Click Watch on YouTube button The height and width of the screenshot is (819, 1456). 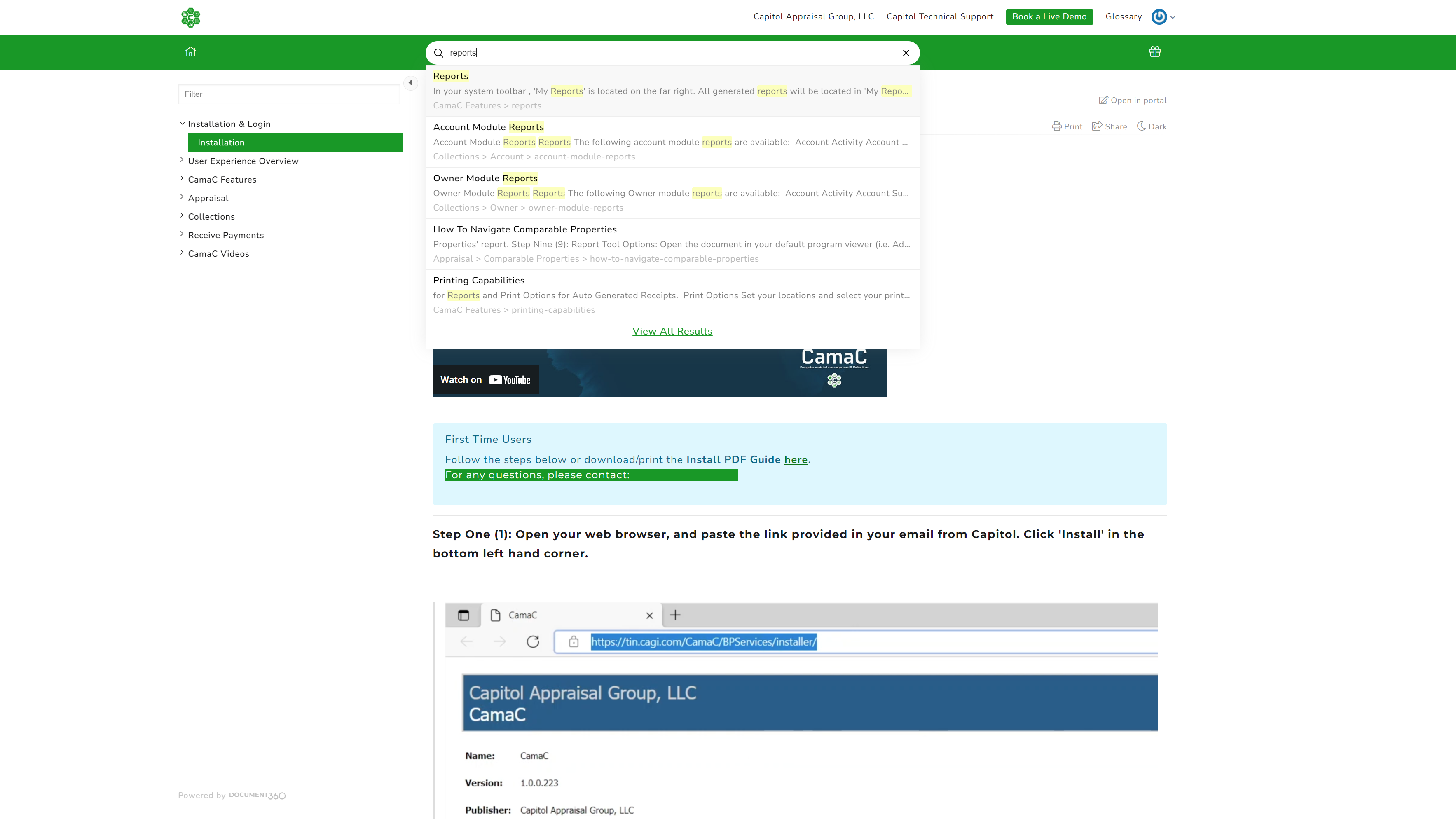(485, 380)
